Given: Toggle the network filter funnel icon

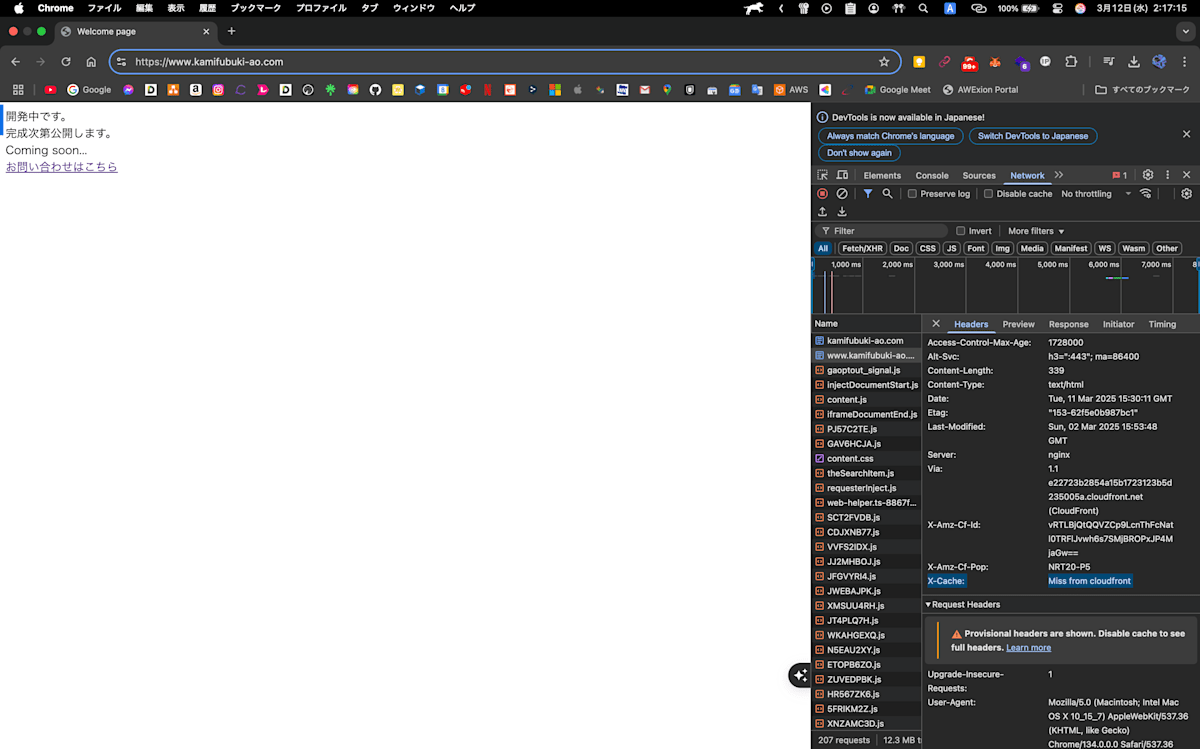Looking at the screenshot, I should point(868,194).
